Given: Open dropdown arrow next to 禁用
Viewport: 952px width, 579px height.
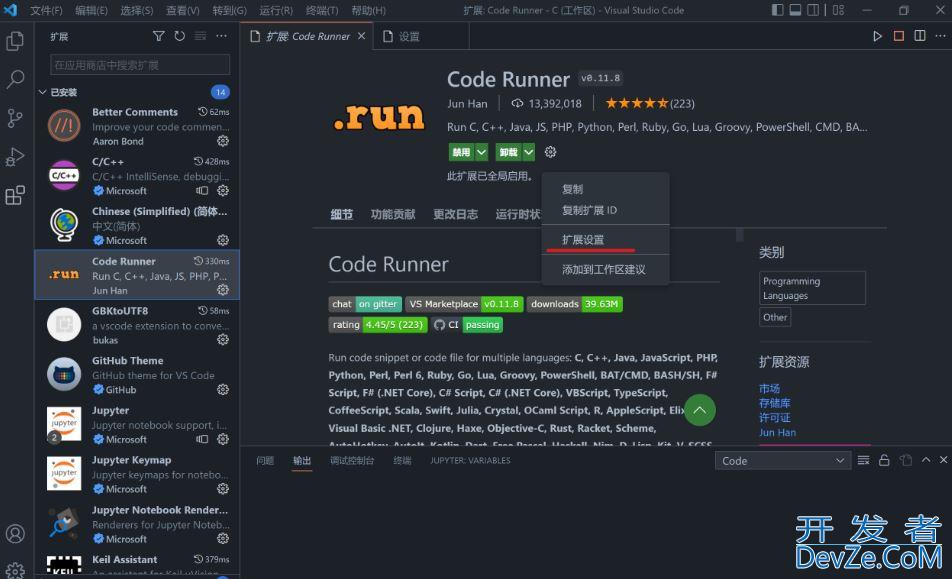Looking at the screenshot, I should pyautogui.click(x=481, y=152).
